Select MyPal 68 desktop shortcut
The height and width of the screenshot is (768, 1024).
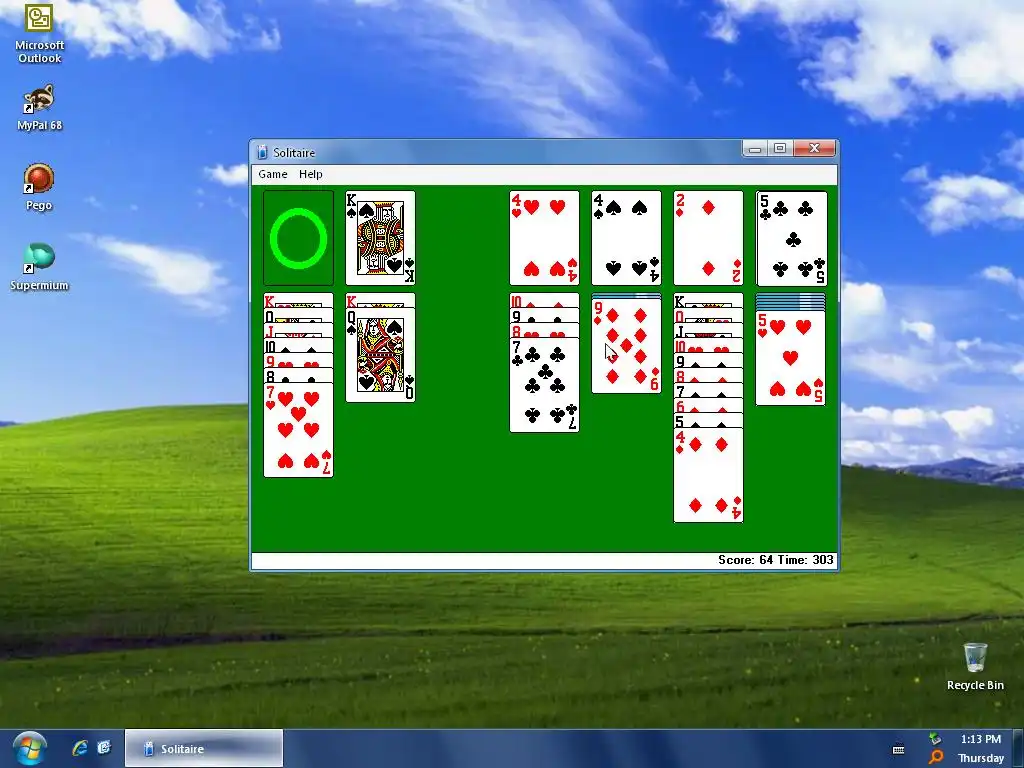(x=39, y=108)
